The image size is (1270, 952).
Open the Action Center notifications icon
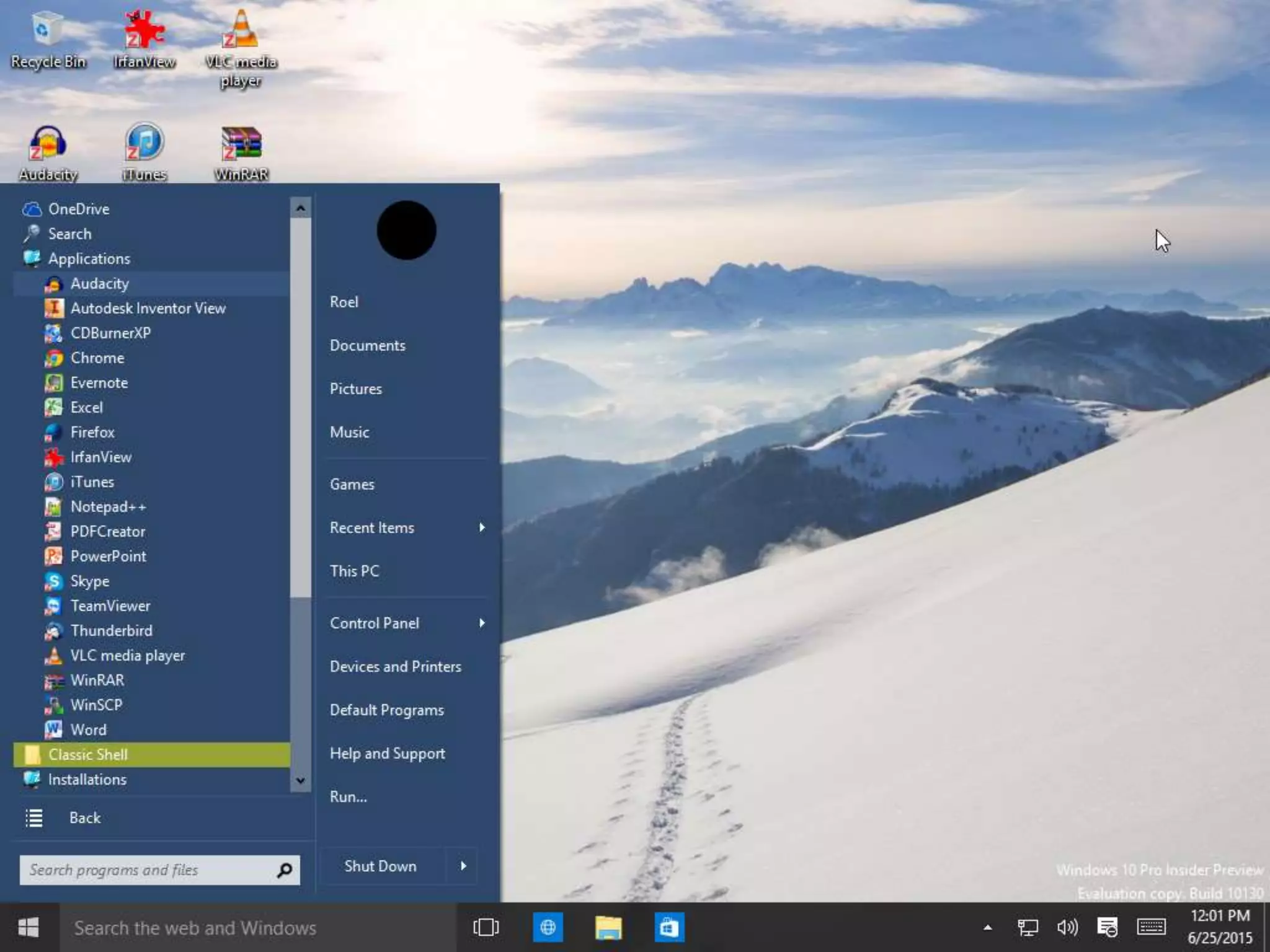click(1108, 928)
